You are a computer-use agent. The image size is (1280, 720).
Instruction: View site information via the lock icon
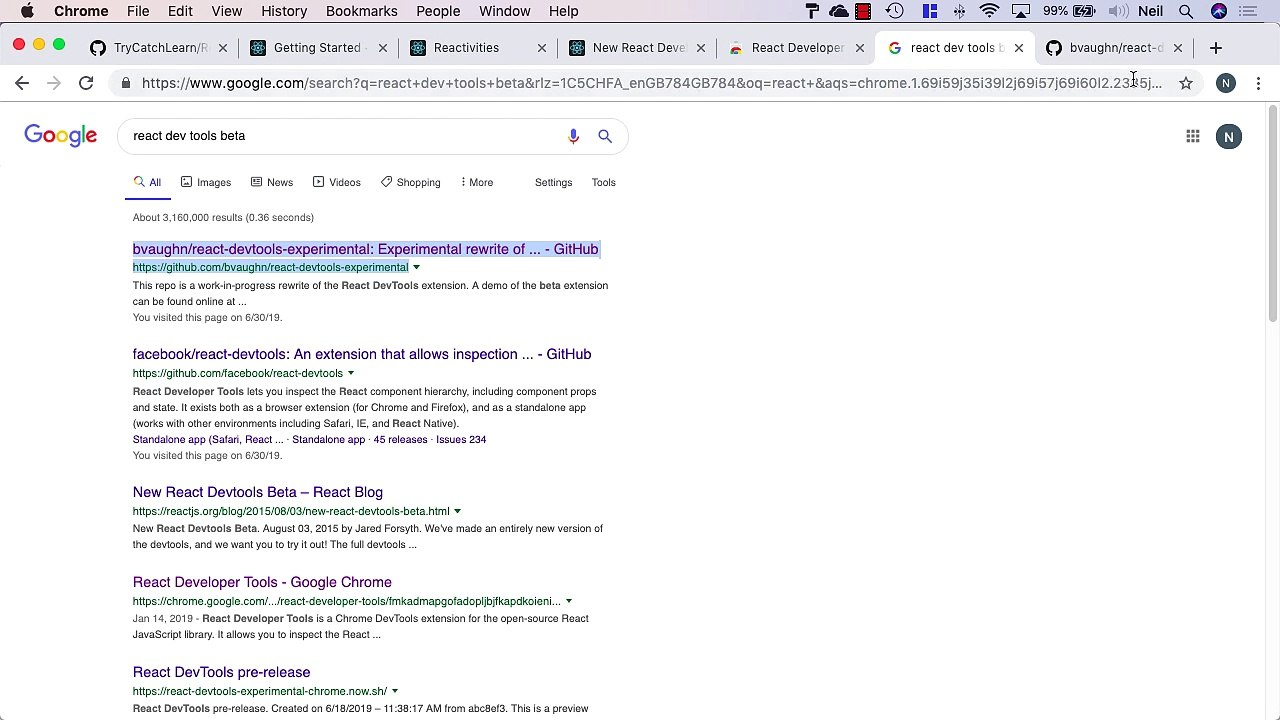coord(125,83)
